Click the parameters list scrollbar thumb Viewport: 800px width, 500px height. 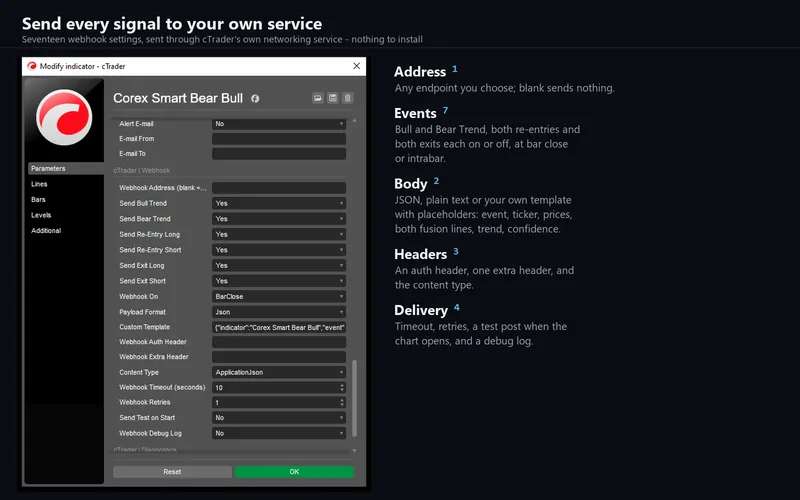point(354,398)
